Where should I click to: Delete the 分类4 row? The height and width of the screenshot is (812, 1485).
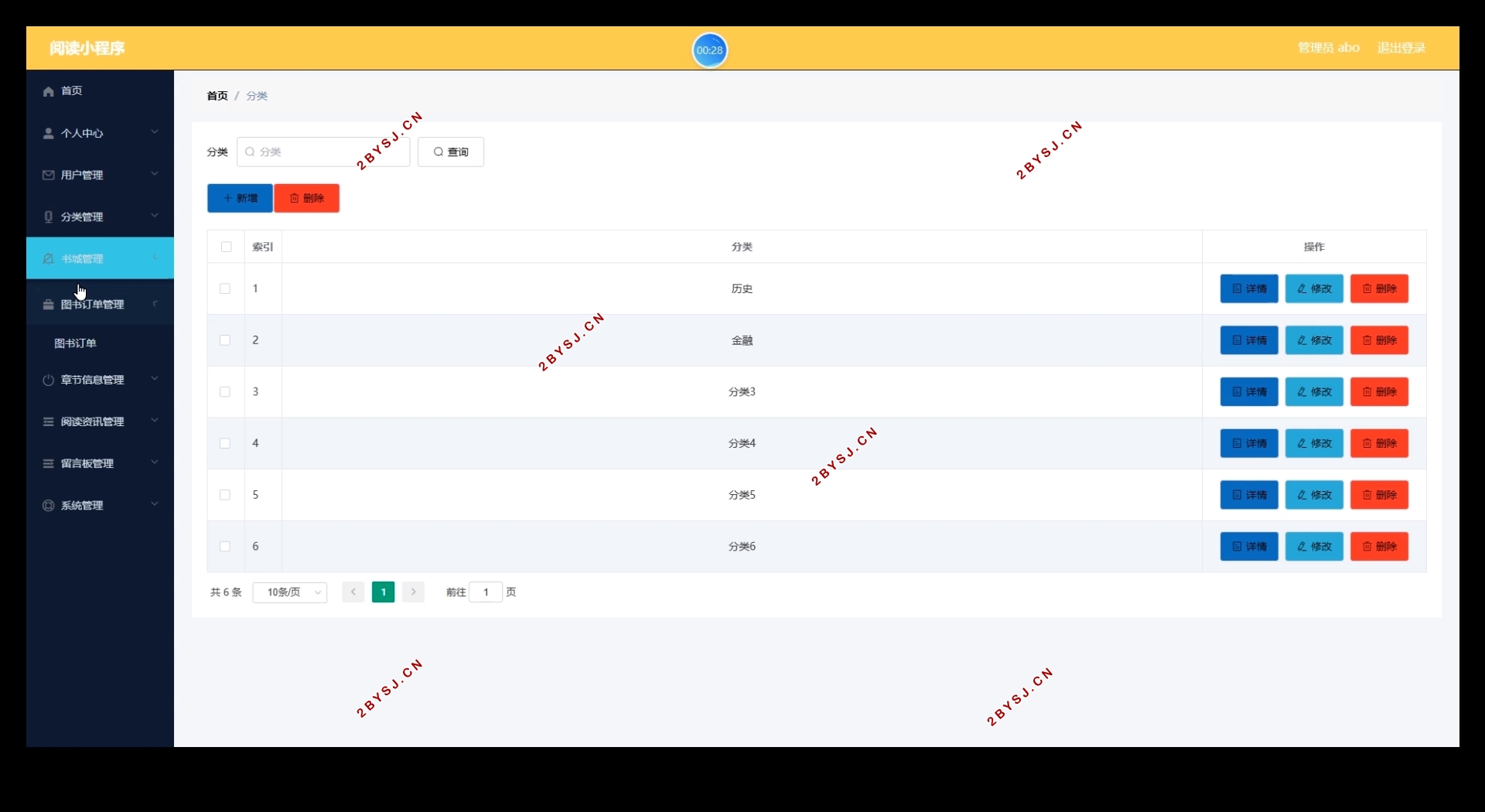click(x=1379, y=443)
